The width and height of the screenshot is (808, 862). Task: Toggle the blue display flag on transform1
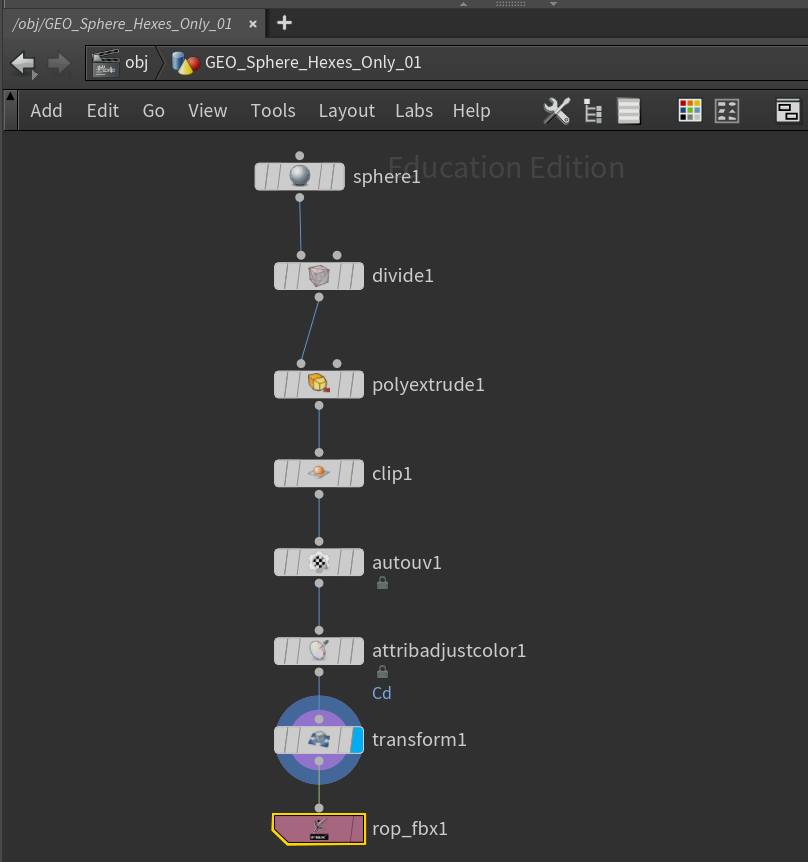tap(357, 740)
